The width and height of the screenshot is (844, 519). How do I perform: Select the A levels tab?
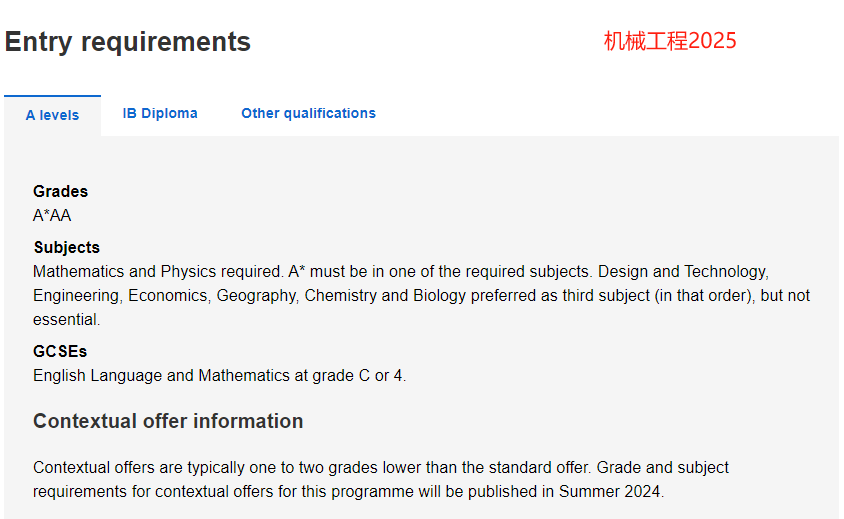coord(52,115)
